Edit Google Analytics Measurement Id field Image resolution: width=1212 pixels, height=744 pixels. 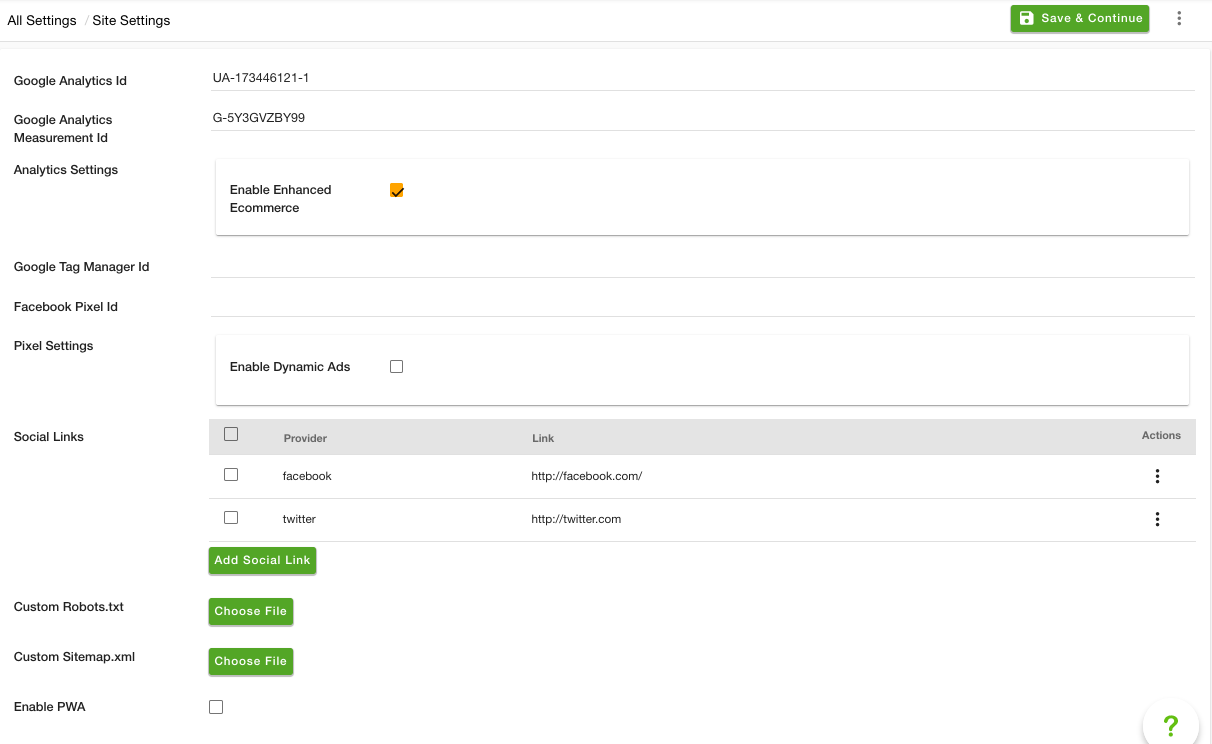pos(702,118)
